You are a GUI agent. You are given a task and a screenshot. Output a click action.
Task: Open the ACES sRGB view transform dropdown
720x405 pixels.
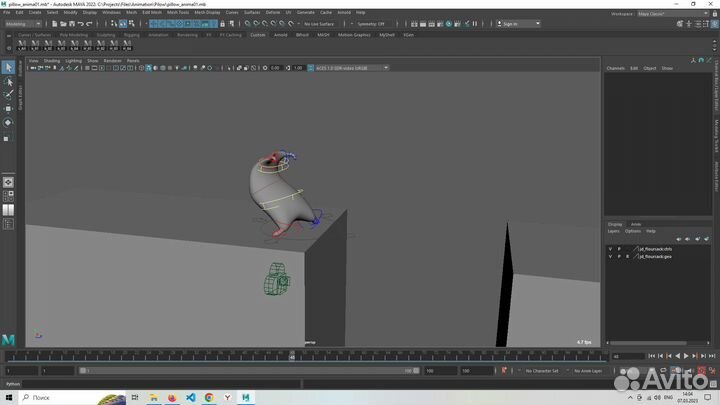tap(352, 68)
